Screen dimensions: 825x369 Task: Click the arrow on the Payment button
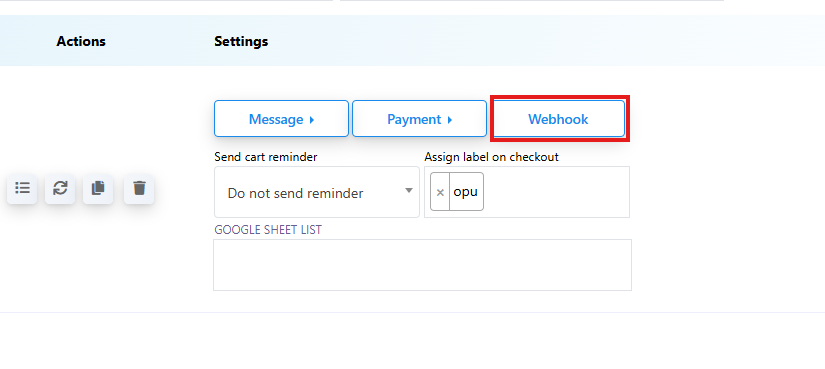tap(450, 119)
